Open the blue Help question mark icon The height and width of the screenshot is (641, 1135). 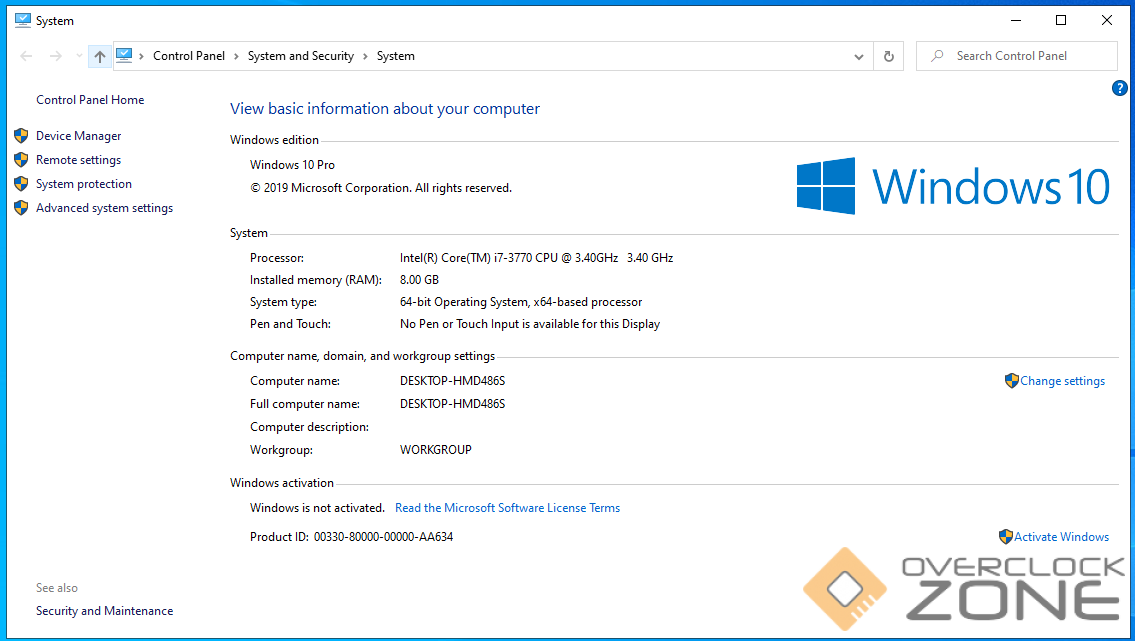[1119, 88]
